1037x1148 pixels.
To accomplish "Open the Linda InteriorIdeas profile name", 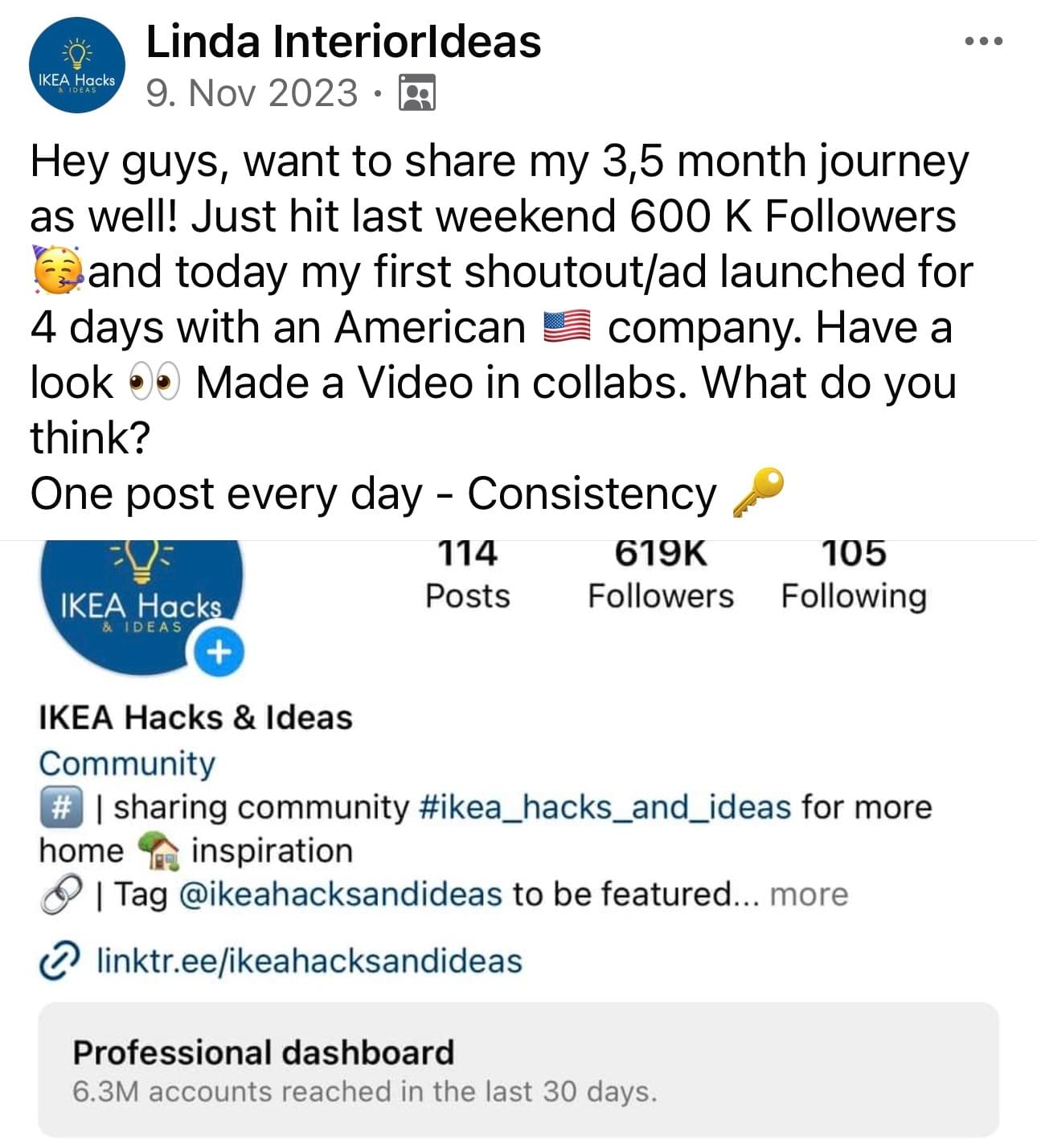I will pos(343,42).
